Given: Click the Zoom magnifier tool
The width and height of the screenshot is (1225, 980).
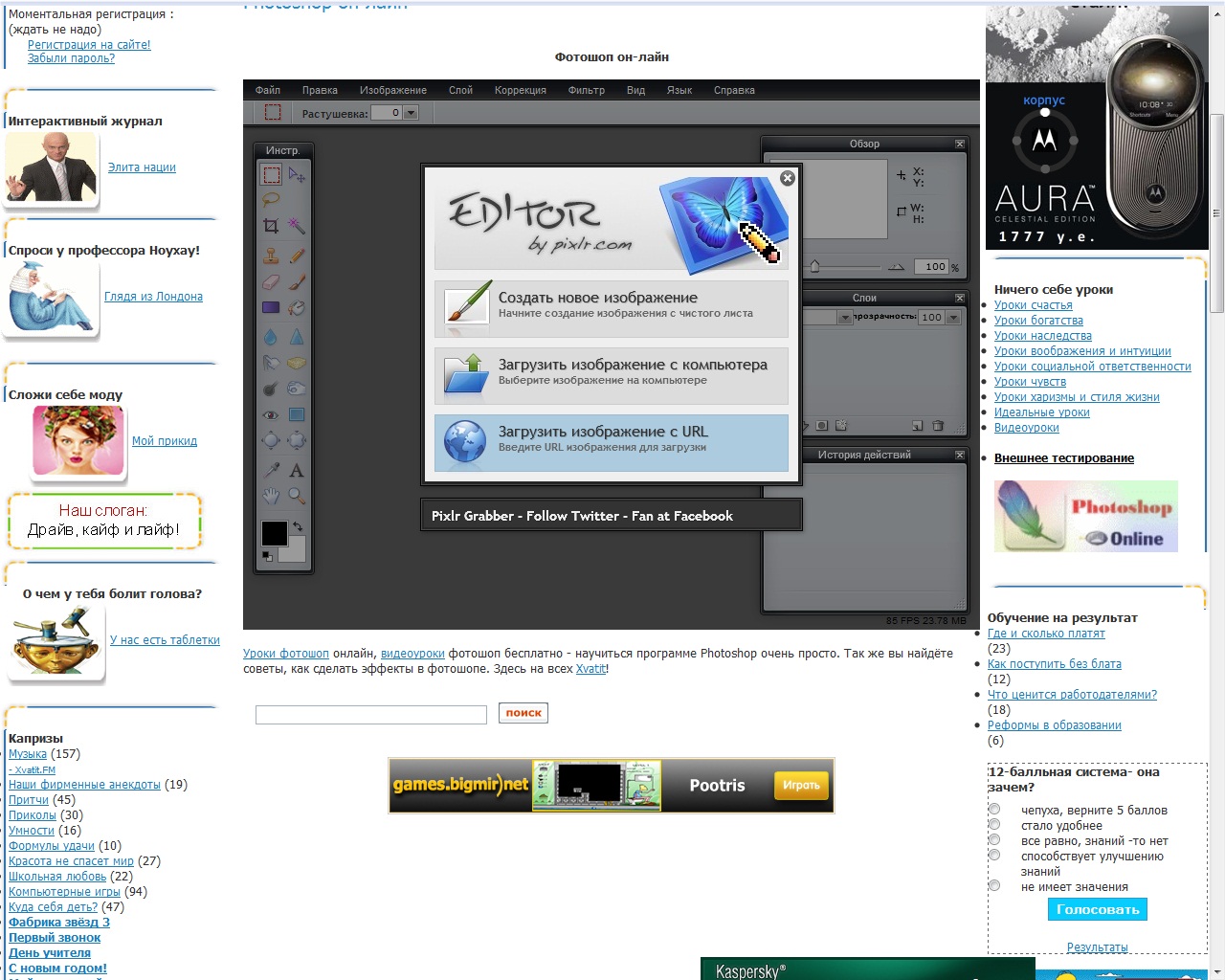Looking at the screenshot, I should [297, 496].
